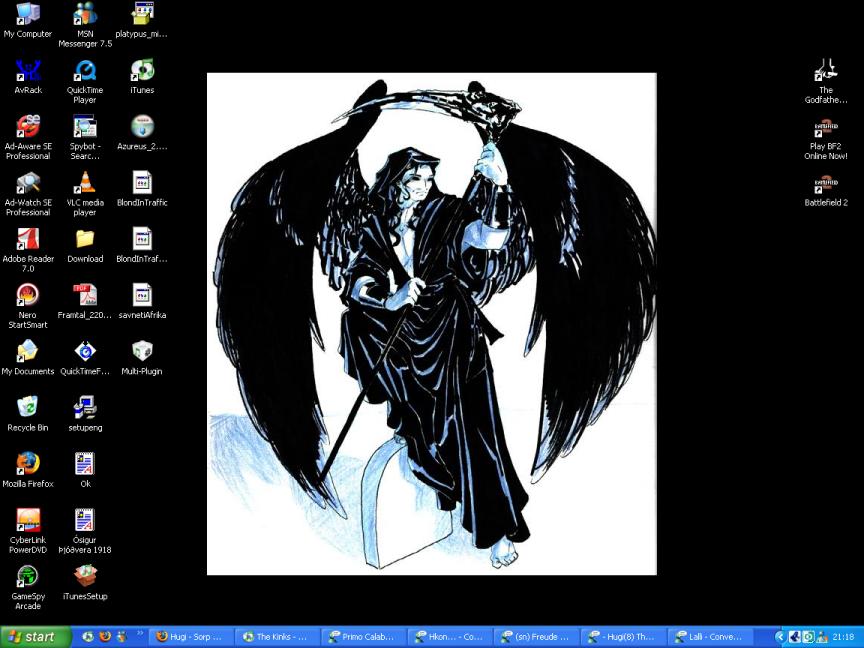This screenshot has width=864, height=648.
Task: Switch to the (sn) Freude... conversation window
Action: (x=536, y=637)
